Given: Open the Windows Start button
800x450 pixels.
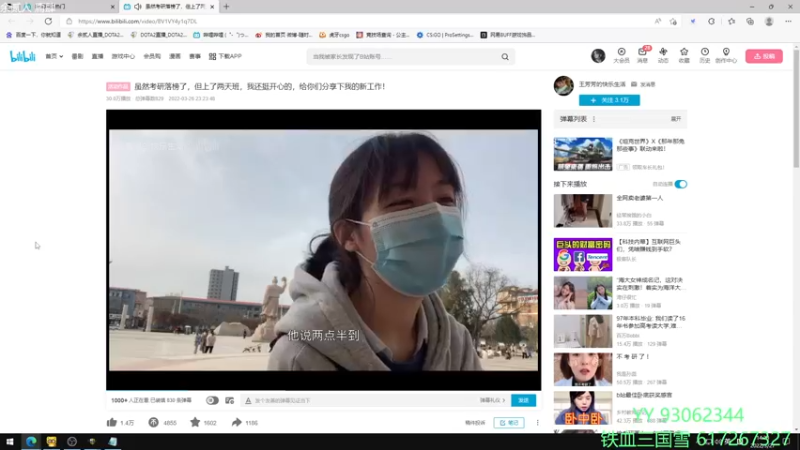Looking at the screenshot, I should click(10, 442).
